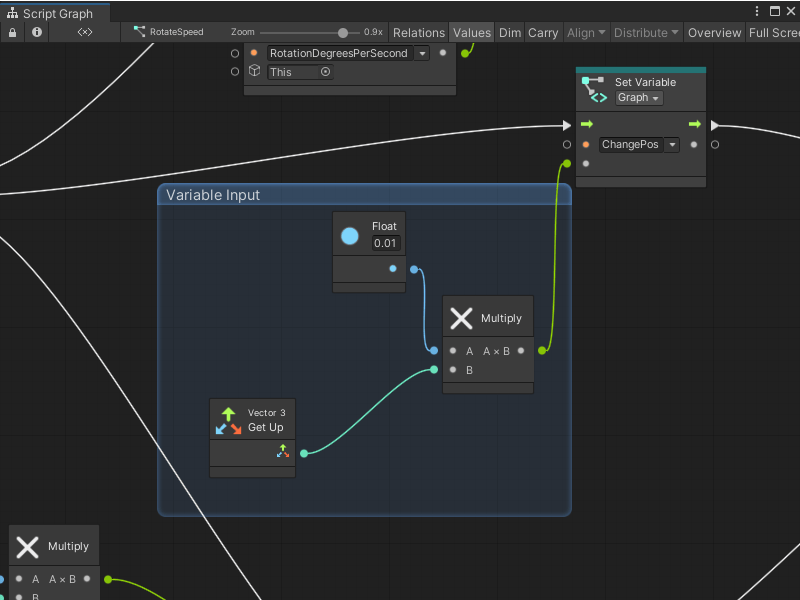Click the Multiply node's X icon
Image resolution: width=800 pixels, height=600 pixels.
tap(461, 317)
